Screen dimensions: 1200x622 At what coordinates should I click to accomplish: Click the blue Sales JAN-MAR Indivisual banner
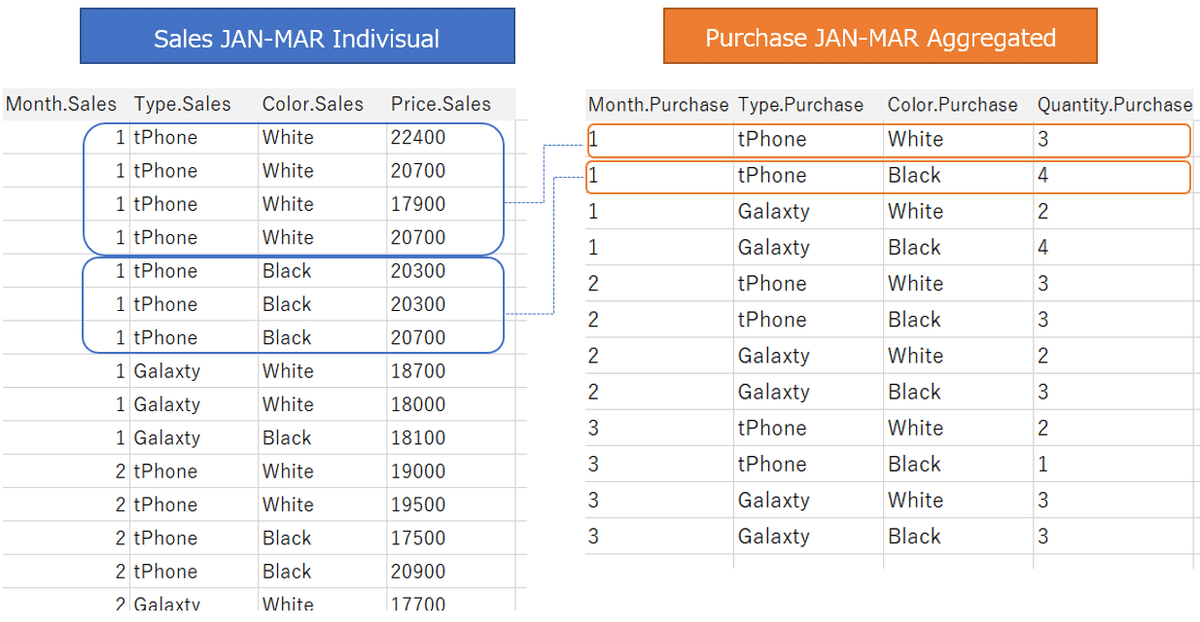click(x=297, y=37)
